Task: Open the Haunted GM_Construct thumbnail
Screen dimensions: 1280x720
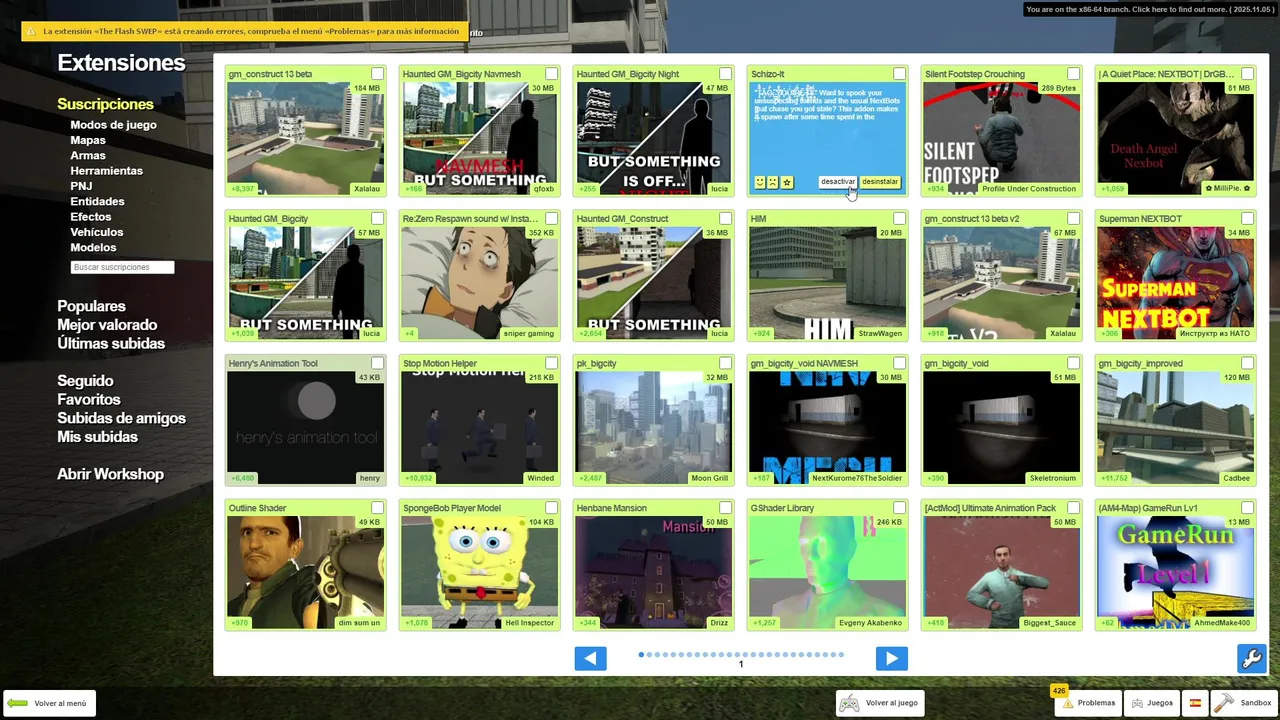Action: point(653,283)
